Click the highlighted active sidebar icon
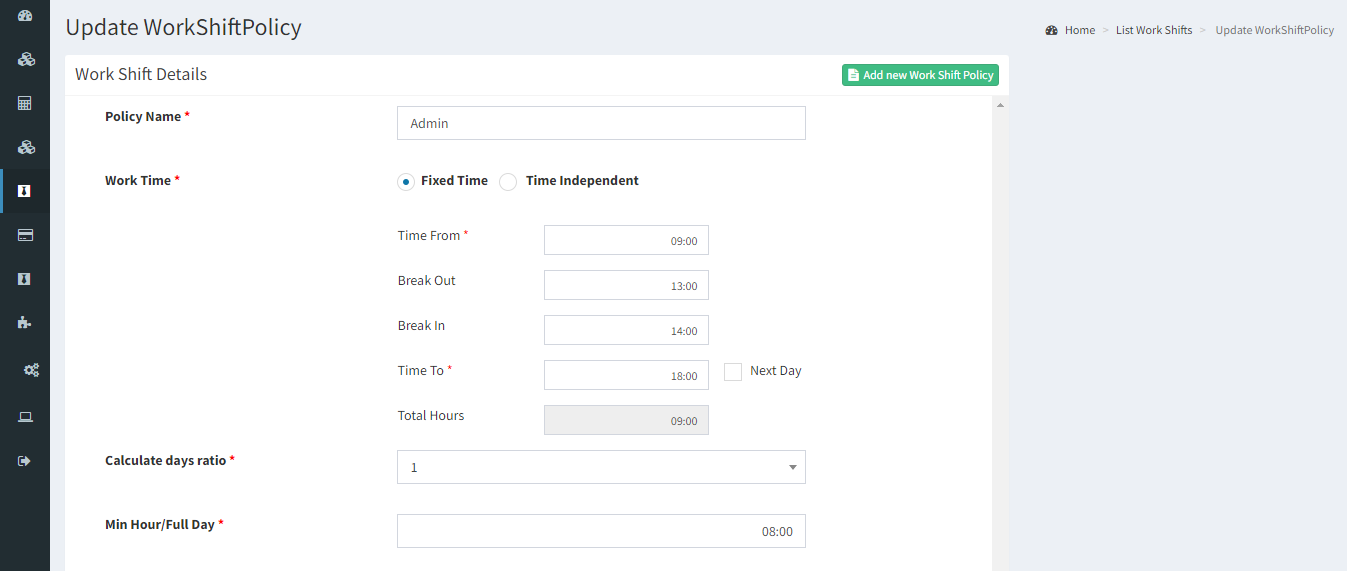 pos(25,191)
